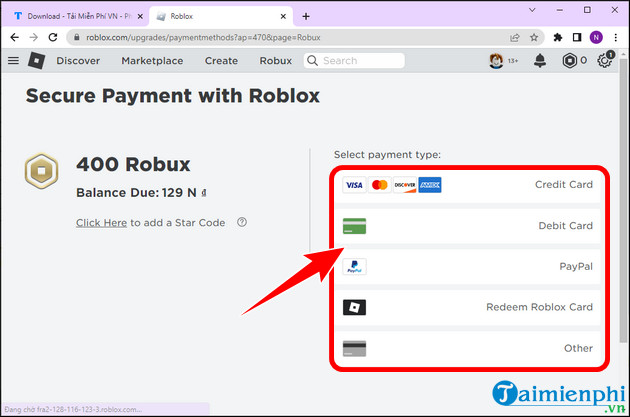The width and height of the screenshot is (630, 417).
Task: Click the 400 Robux heading text
Action: (x=133, y=164)
